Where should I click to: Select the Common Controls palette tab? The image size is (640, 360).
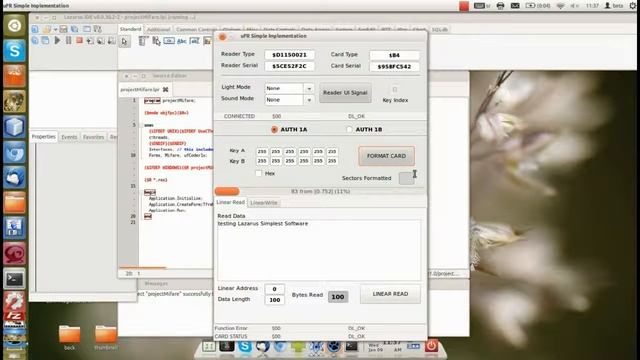197,29
